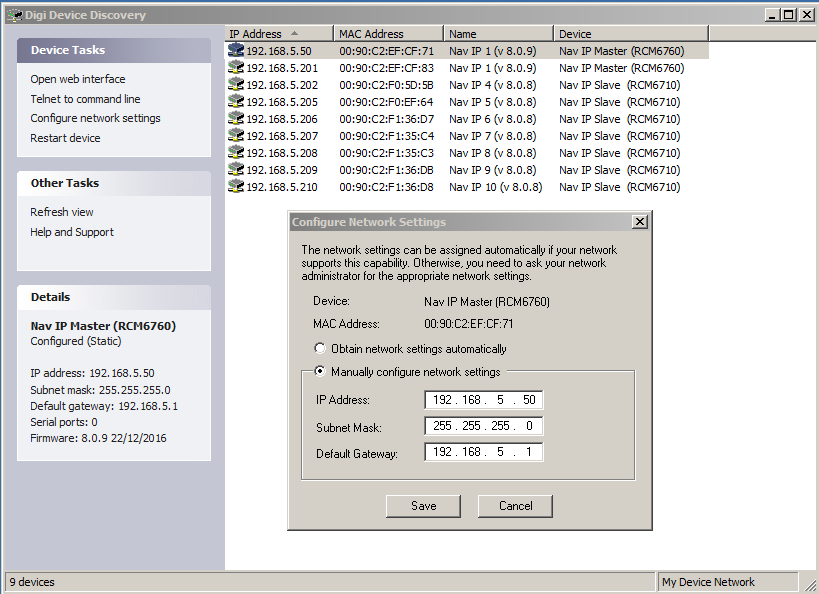Click the device icon for 192.168.5.210
Viewport: 819px width, 594px height.
(x=236, y=187)
